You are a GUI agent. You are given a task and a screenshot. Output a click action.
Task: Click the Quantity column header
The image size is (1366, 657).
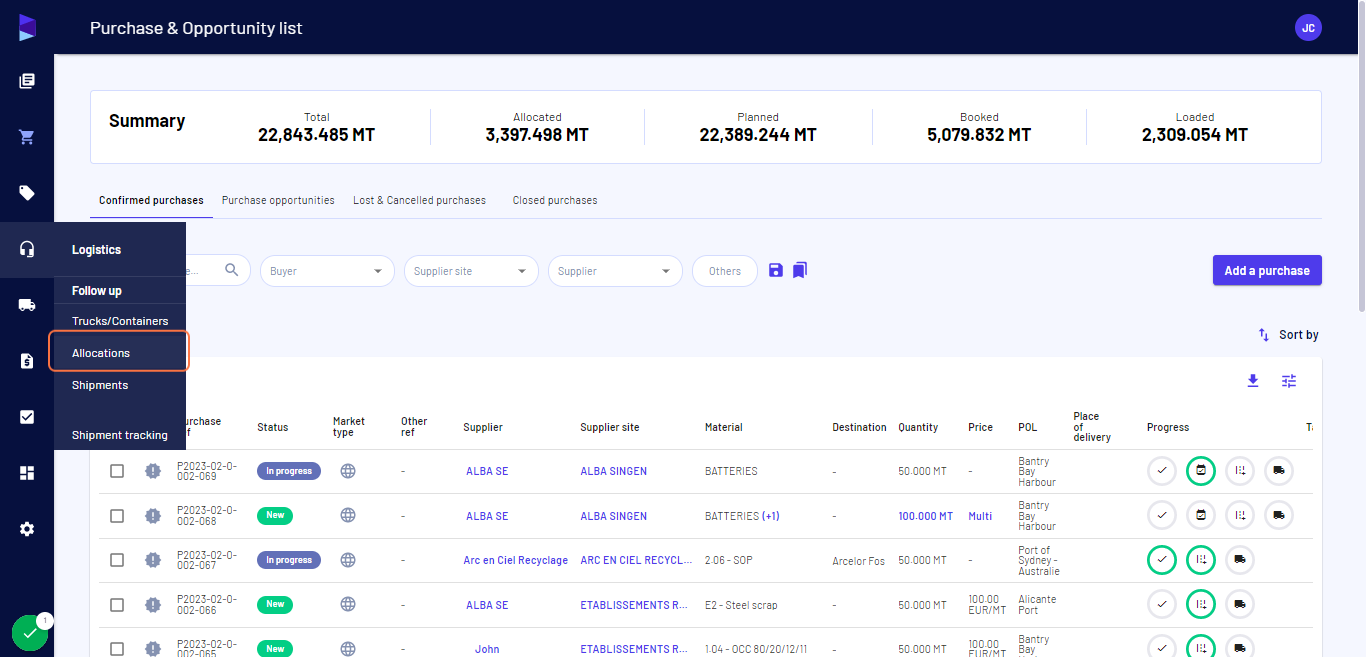(918, 427)
